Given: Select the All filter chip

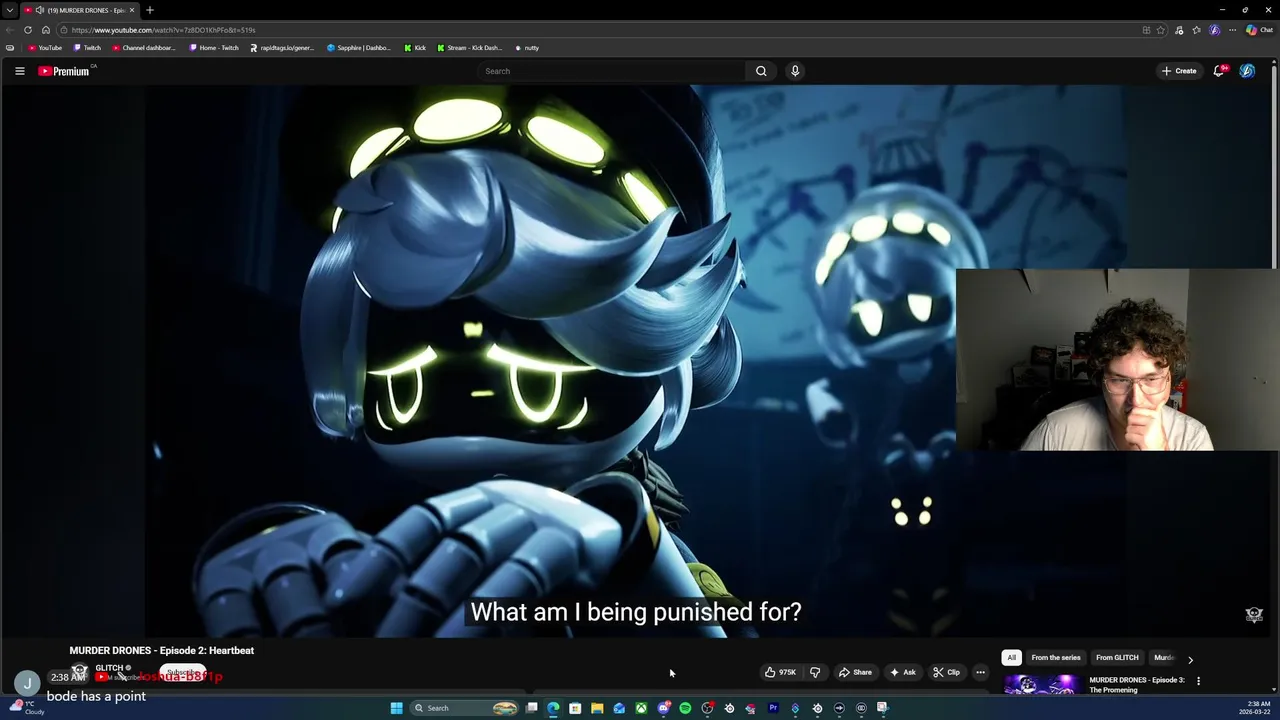Looking at the screenshot, I should 1011,658.
